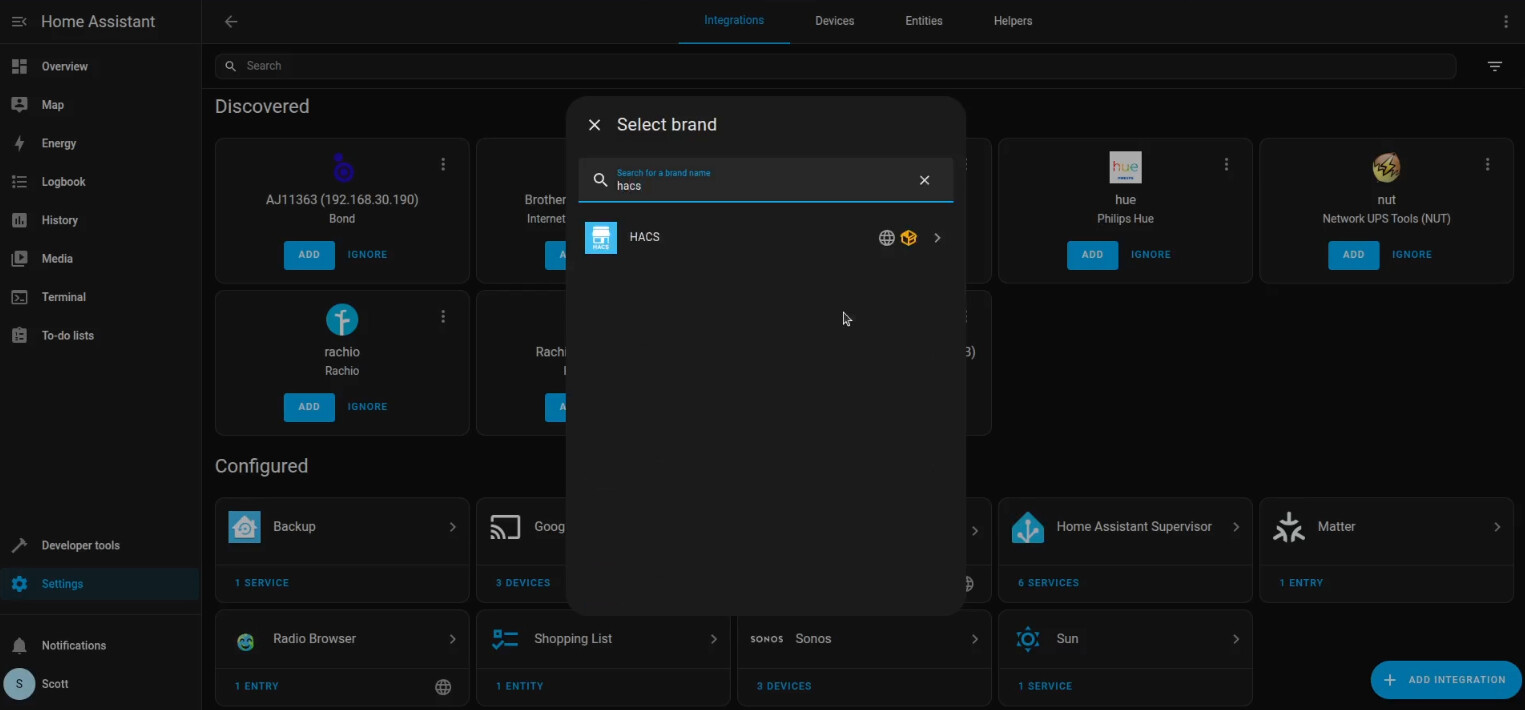Viewport: 1525px width, 710px height.
Task: Add the nut Network UPS Tools integration
Action: point(1353,255)
